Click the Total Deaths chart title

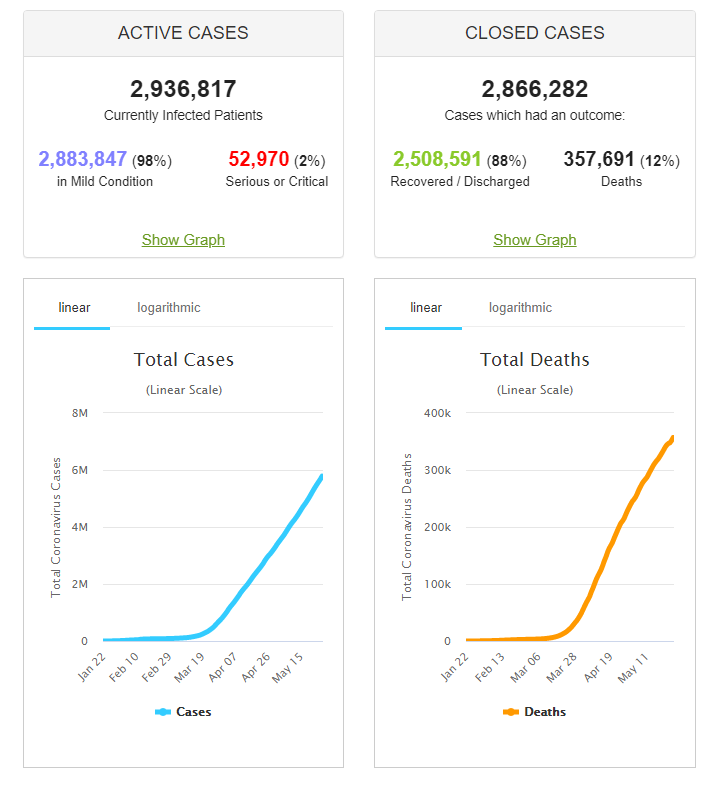tap(535, 360)
